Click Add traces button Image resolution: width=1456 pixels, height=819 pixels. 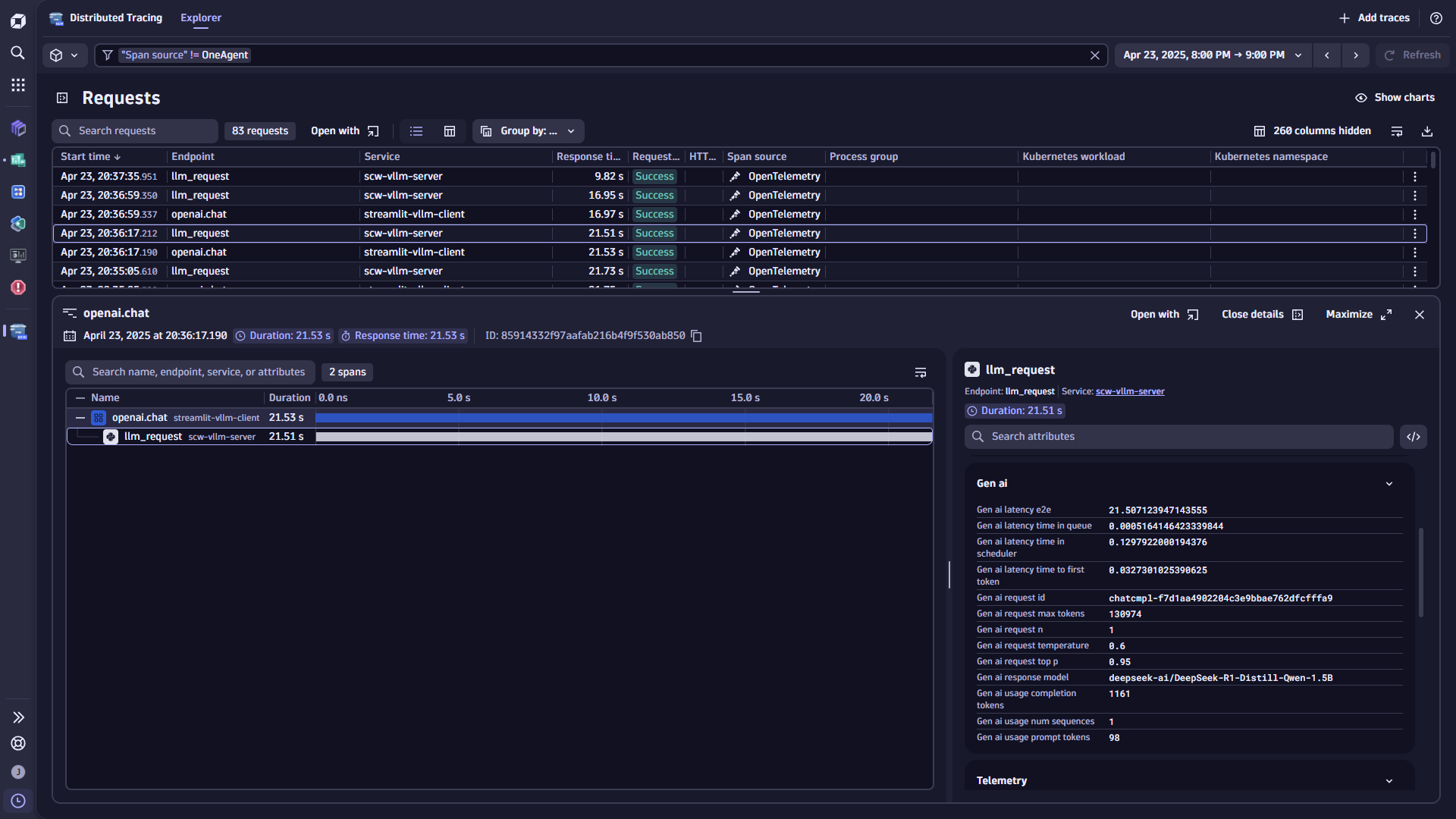[x=1374, y=18]
